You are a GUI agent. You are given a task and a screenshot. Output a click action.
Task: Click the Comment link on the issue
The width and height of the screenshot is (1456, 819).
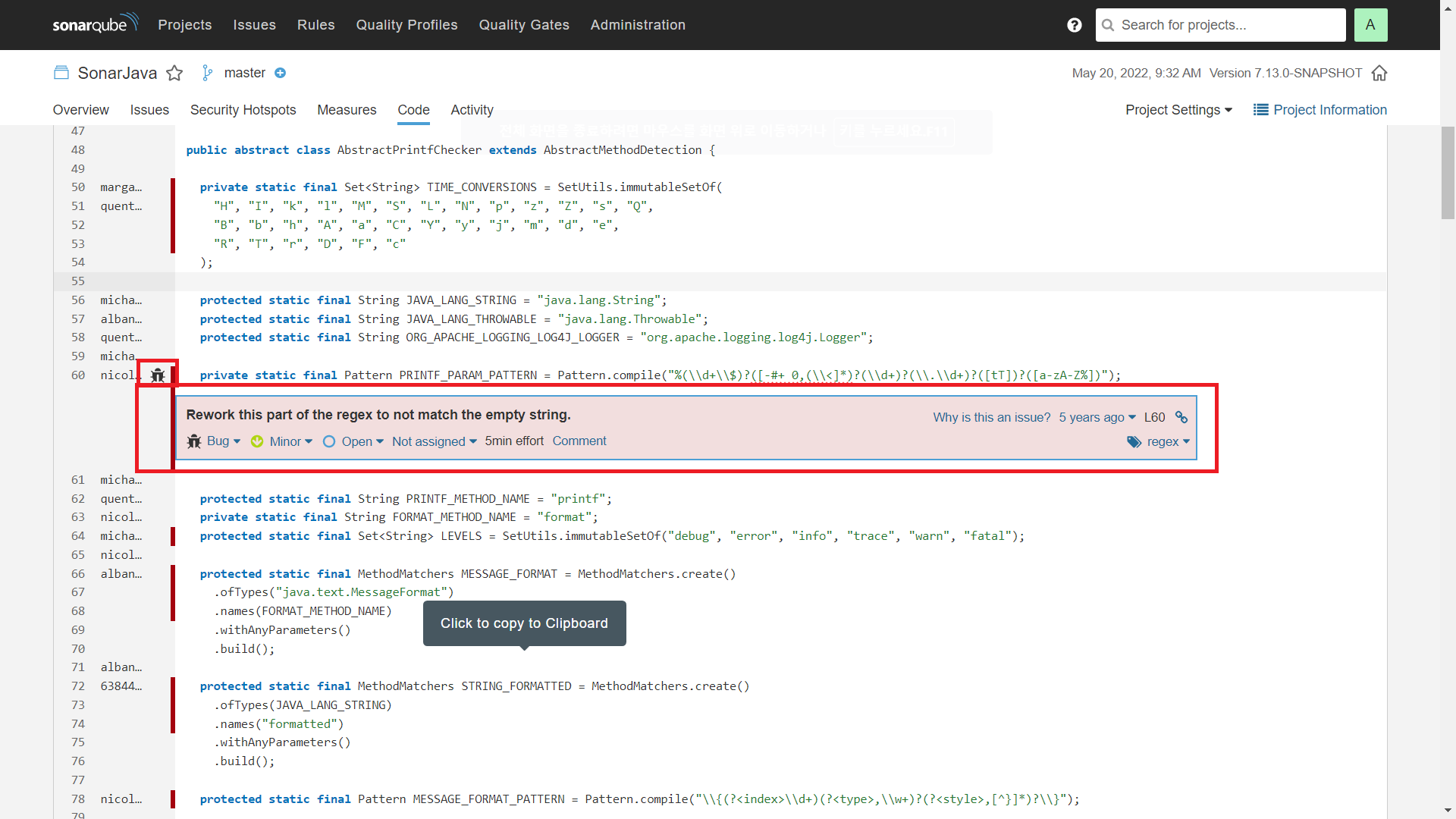579,441
